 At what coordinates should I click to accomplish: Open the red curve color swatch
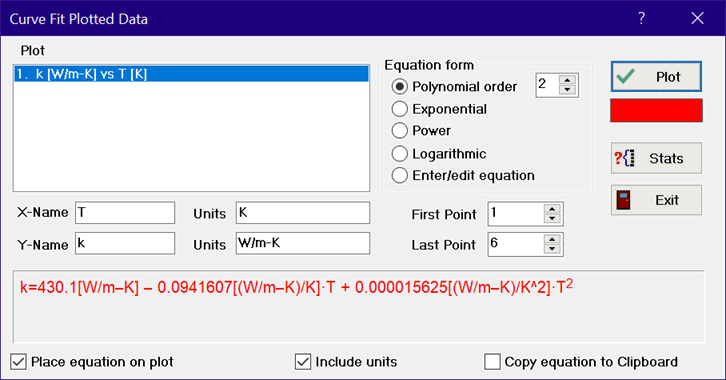coord(656,111)
